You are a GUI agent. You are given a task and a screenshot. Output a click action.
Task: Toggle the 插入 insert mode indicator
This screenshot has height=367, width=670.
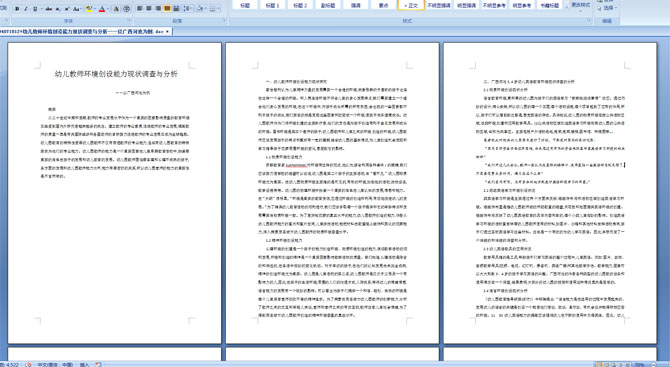click(x=84, y=364)
